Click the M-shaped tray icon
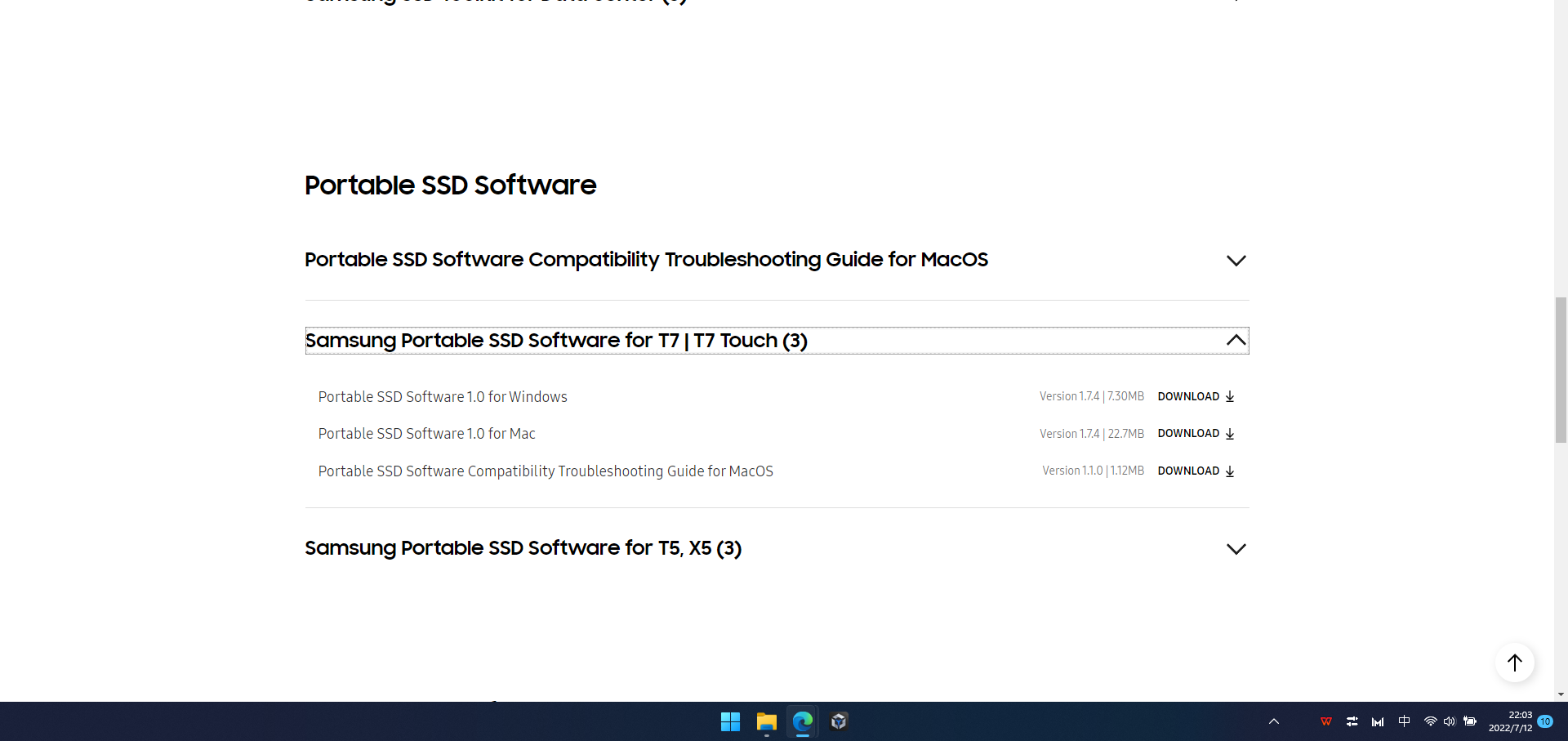The width and height of the screenshot is (1568, 741). pos(1379,721)
